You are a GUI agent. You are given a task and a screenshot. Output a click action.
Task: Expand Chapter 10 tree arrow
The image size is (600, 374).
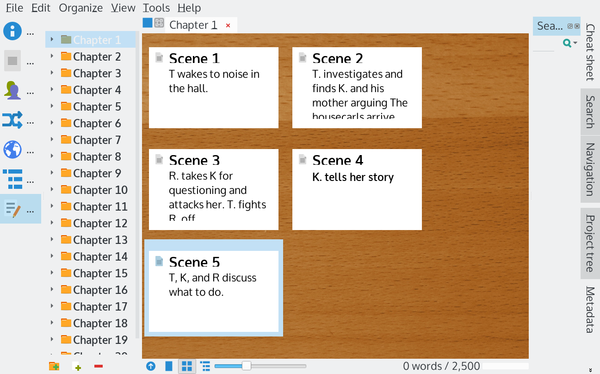coord(52,189)
